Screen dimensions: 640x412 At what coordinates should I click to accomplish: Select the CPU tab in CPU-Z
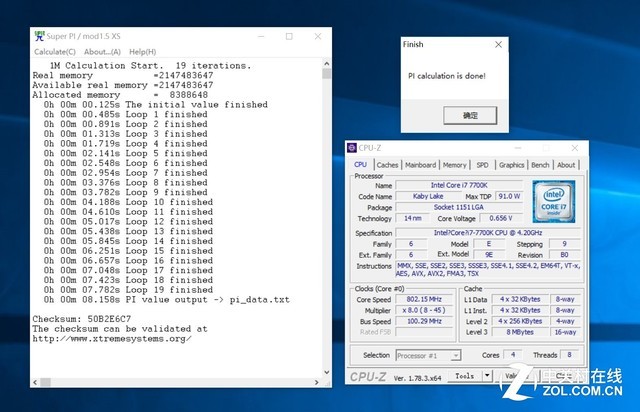(x=360, y=164)
